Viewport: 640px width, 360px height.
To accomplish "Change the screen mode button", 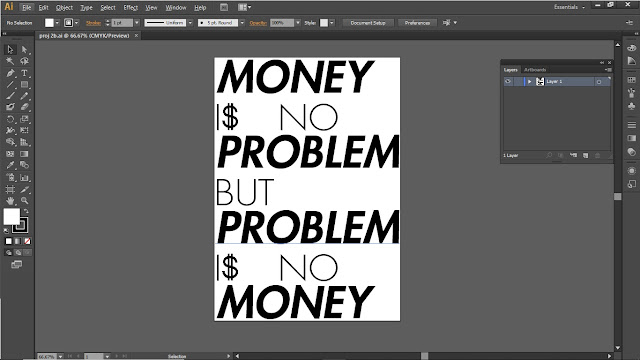I will [x=17, y=264].
